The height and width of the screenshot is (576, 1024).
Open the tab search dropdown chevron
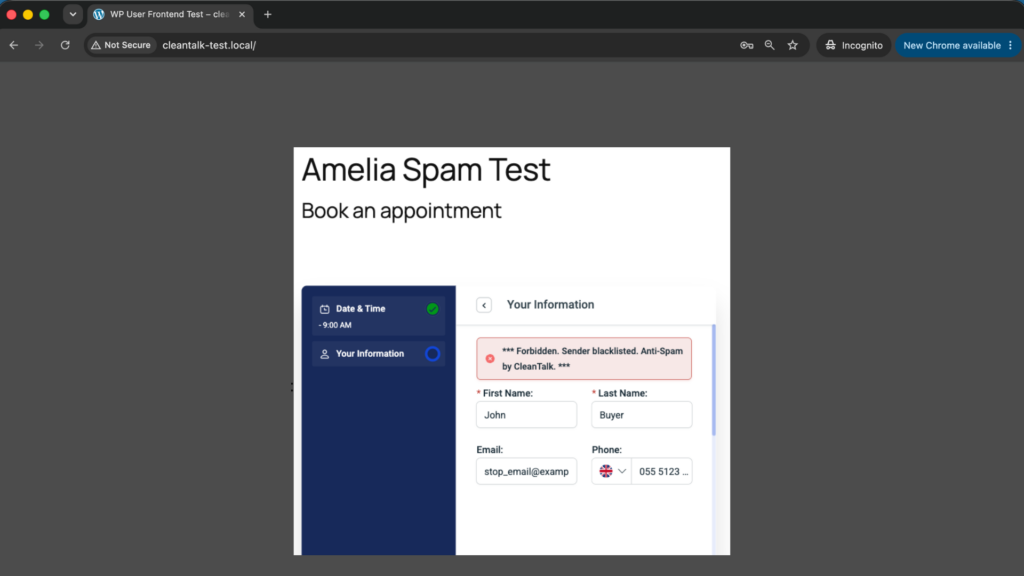pyautogui.click(x=72, y=14)
